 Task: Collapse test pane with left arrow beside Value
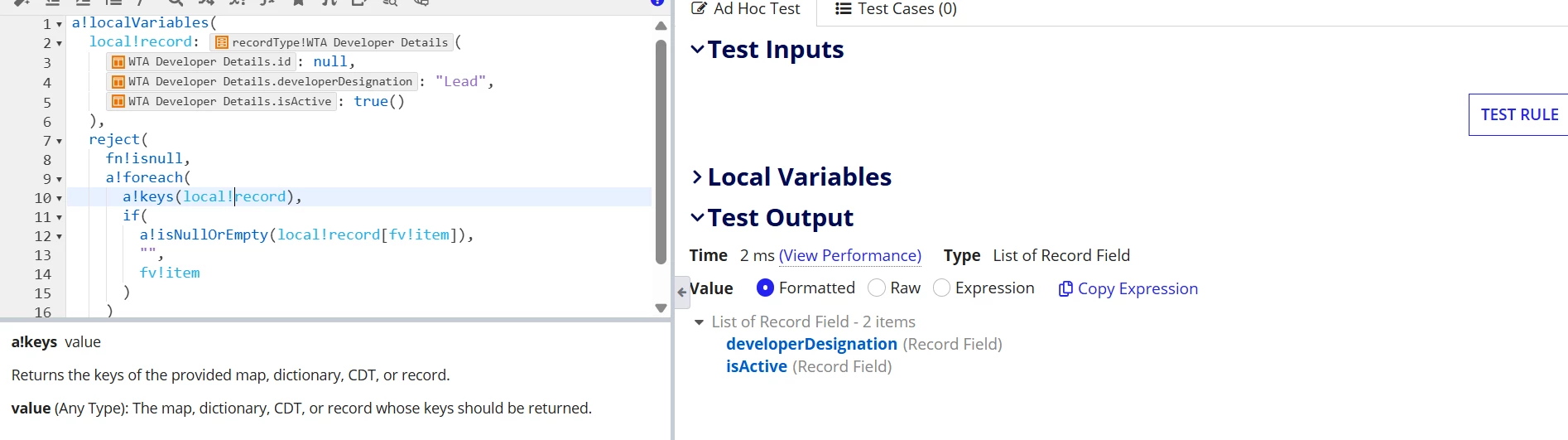[682, 293]
